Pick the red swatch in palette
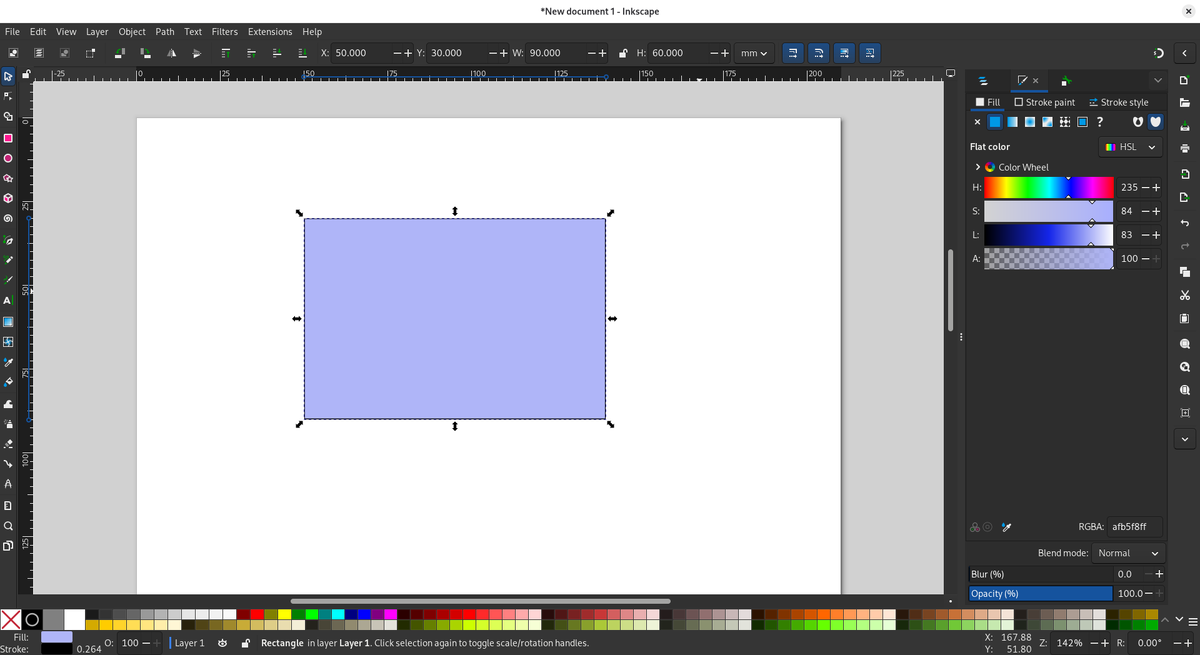The width and height of the screenshot is (1200, 655). 256,614
